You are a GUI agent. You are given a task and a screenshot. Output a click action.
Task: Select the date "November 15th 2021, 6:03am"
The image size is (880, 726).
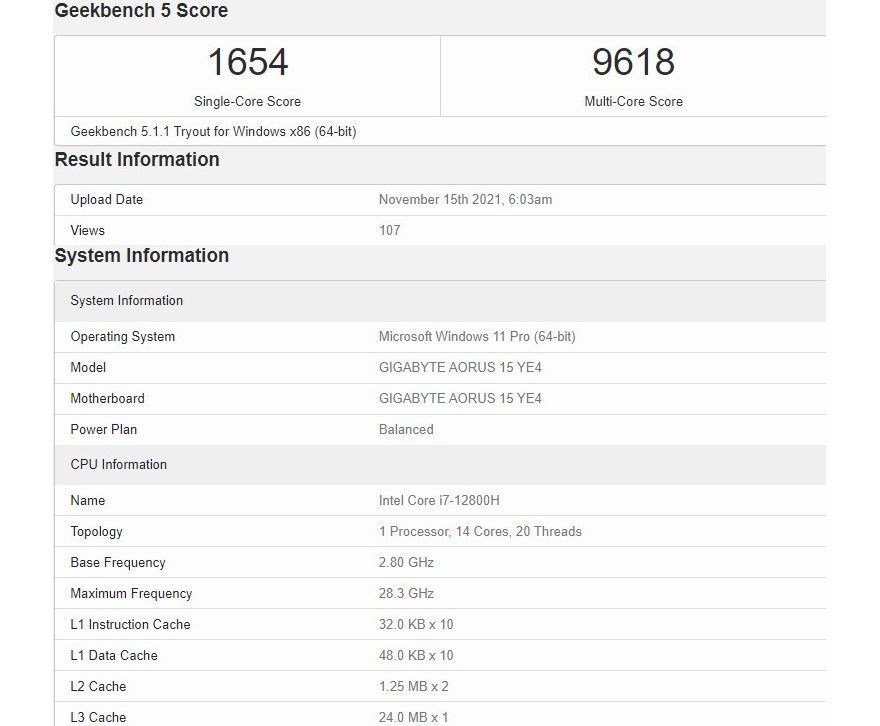(465, 200)
